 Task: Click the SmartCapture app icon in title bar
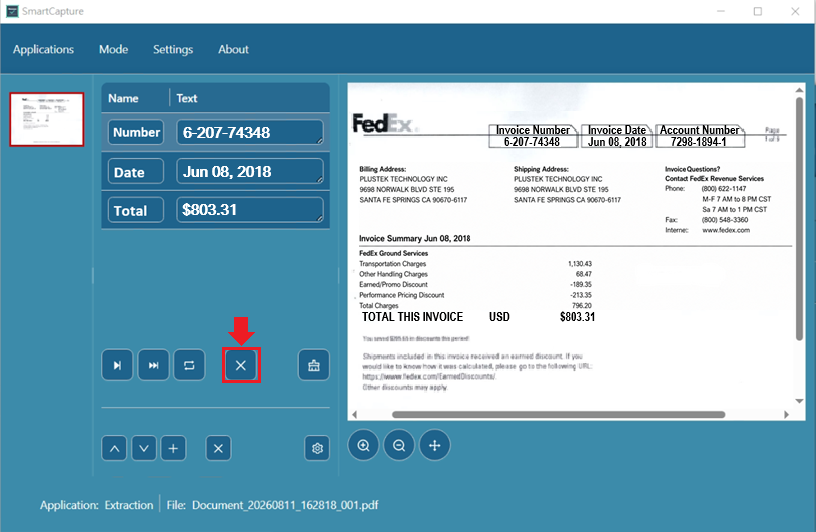pos(12,11)
